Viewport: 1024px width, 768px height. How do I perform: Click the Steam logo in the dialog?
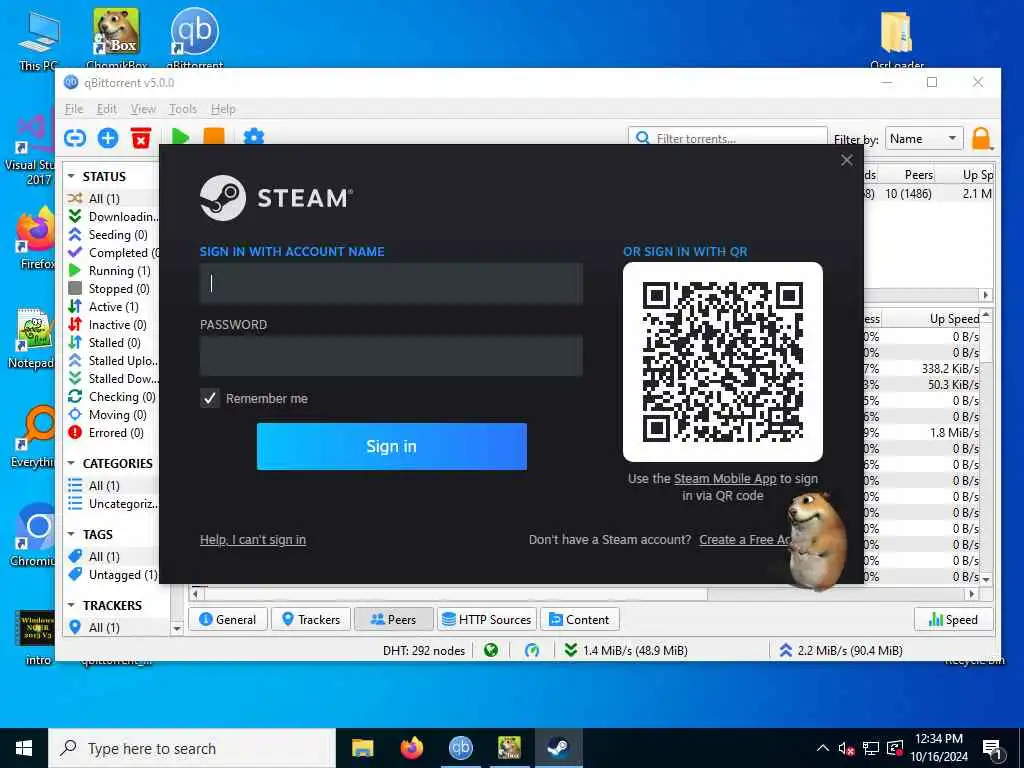276,198
